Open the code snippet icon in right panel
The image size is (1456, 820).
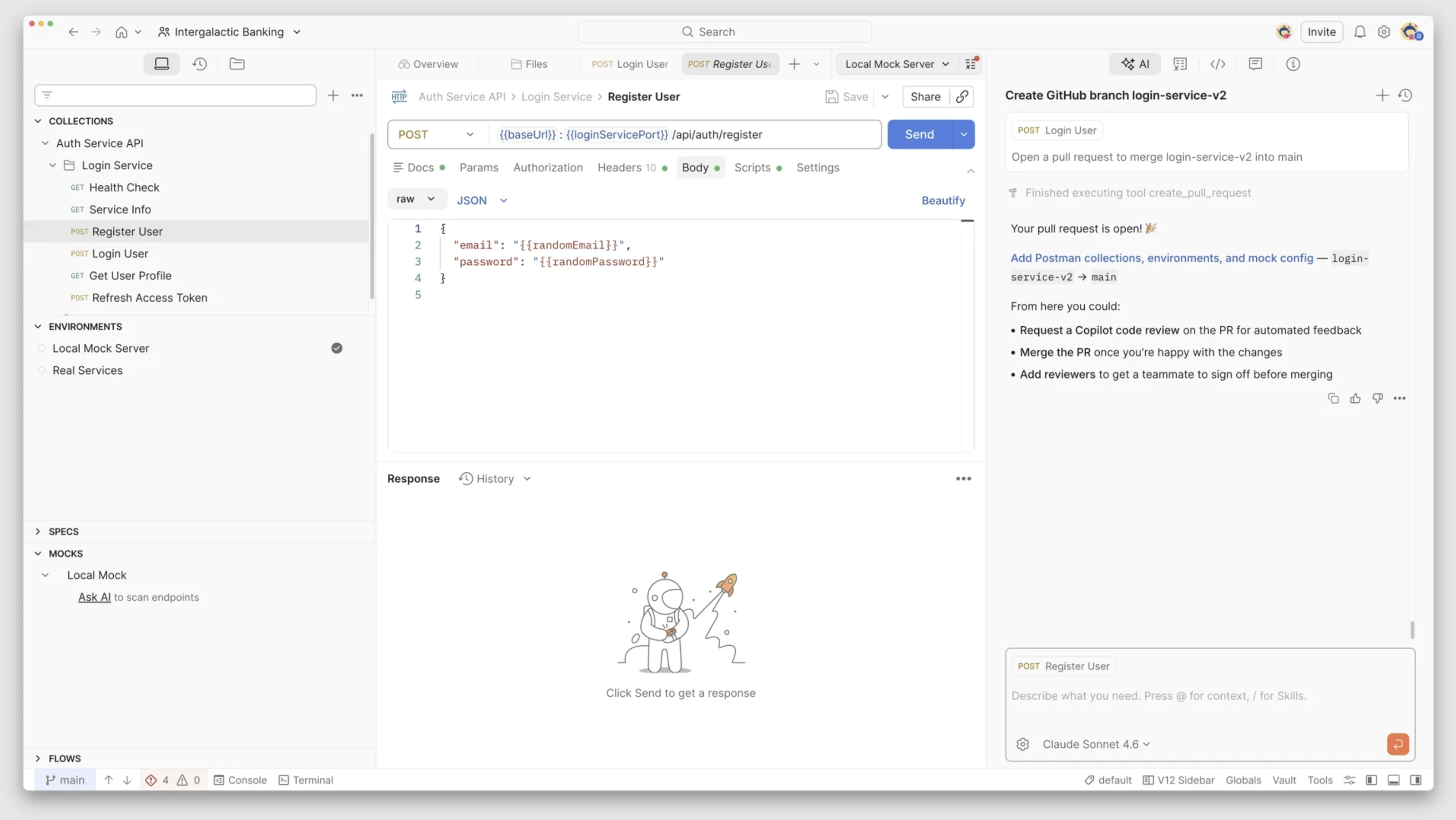tap(1218, 64)
